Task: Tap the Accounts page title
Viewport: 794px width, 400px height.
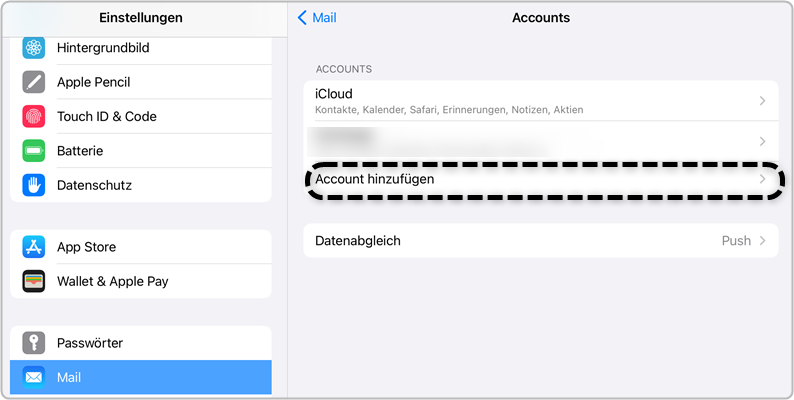Action: 541,18
